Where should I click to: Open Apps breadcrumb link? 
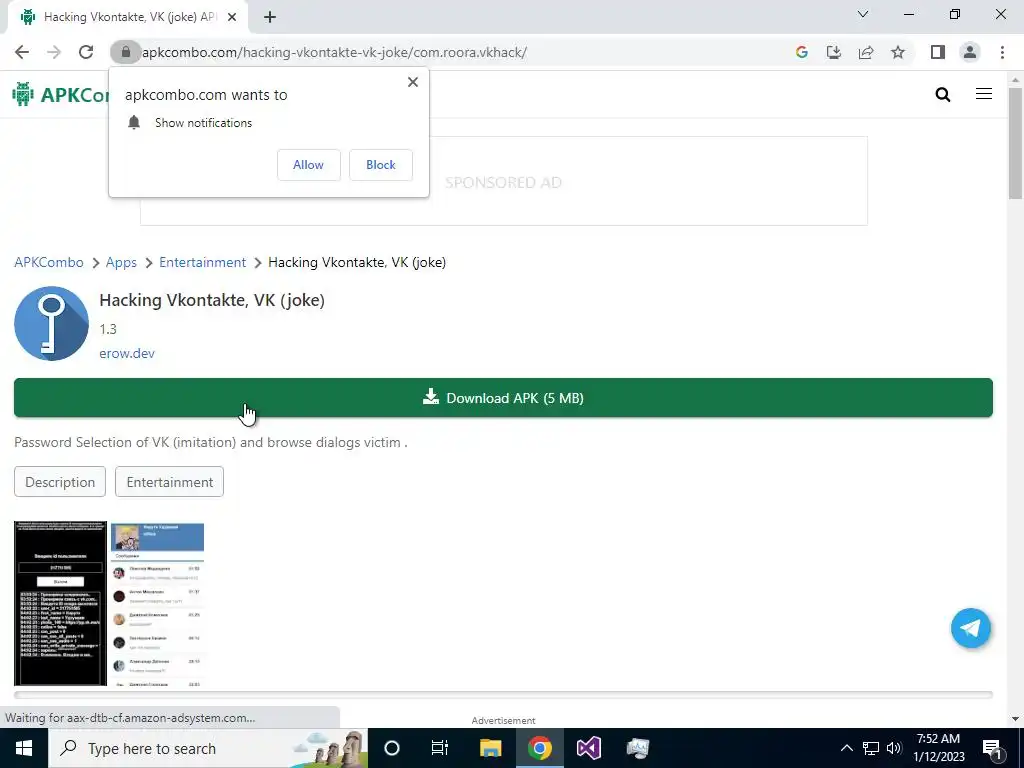[x=121, y=263]
